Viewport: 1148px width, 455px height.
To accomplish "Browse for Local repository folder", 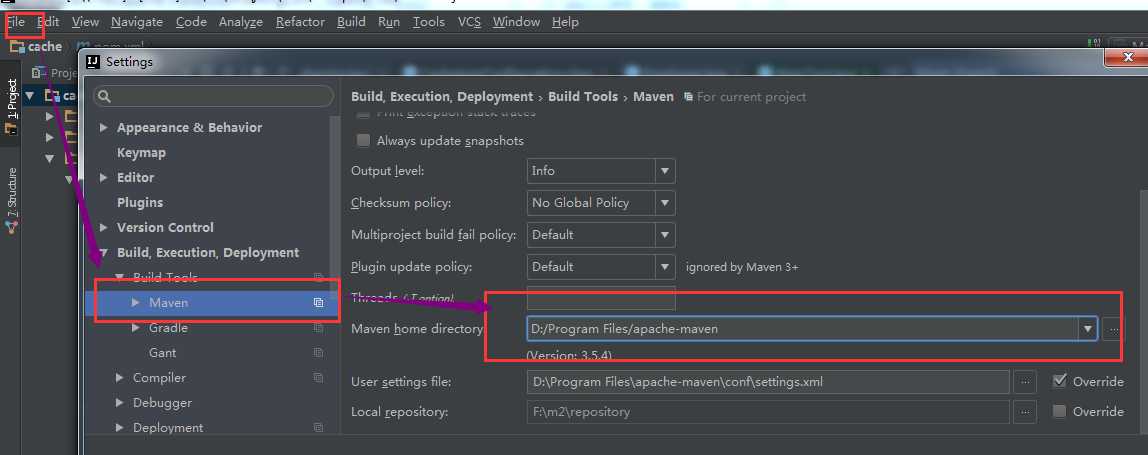I will 1025,412.
